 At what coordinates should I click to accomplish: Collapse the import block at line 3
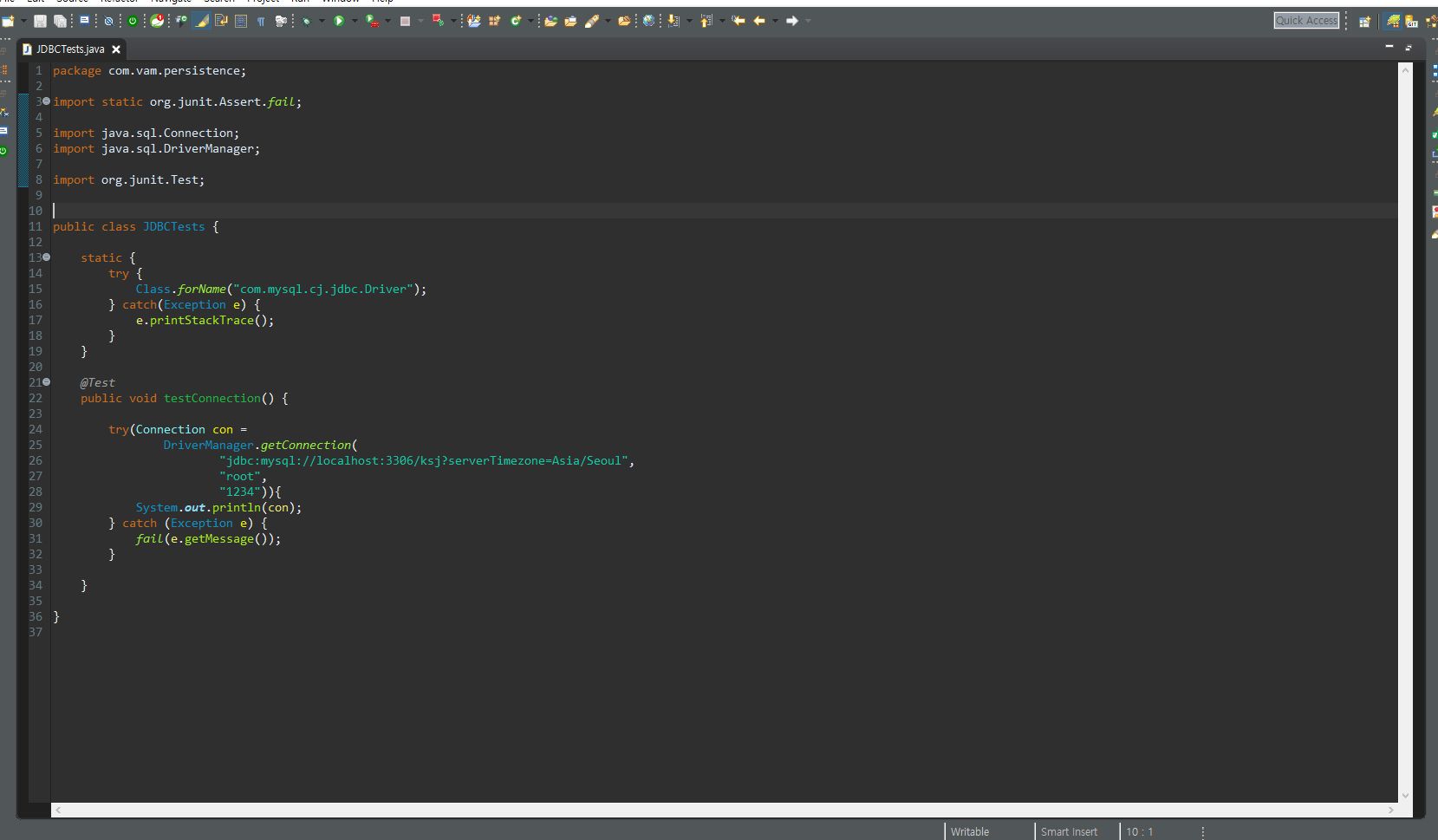click(x=46, y=101)
